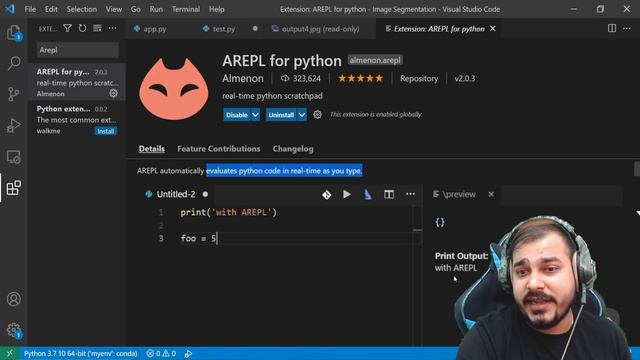Screen dimensions: 640x360
Task: Click the settings gear next to the Uninstall button
Action: (318, 115)
